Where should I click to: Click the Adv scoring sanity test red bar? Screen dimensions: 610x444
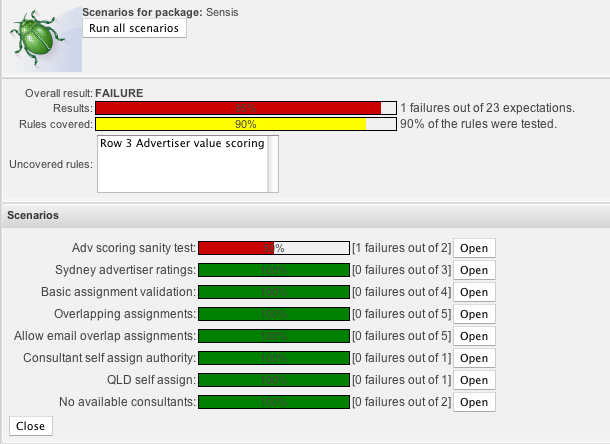pos(236,248)
